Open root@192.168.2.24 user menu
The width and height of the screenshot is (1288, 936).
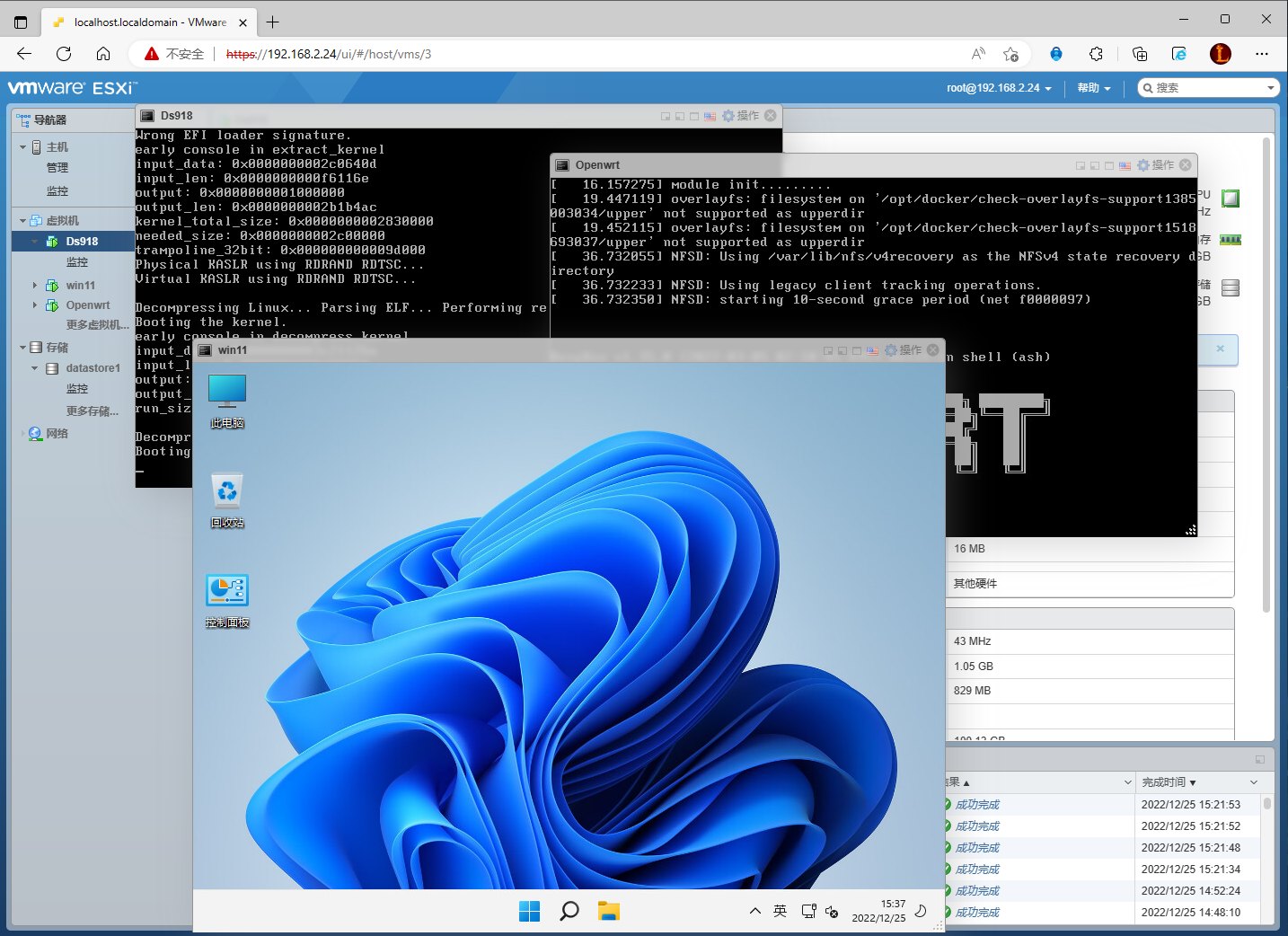[x=999, y=88]
